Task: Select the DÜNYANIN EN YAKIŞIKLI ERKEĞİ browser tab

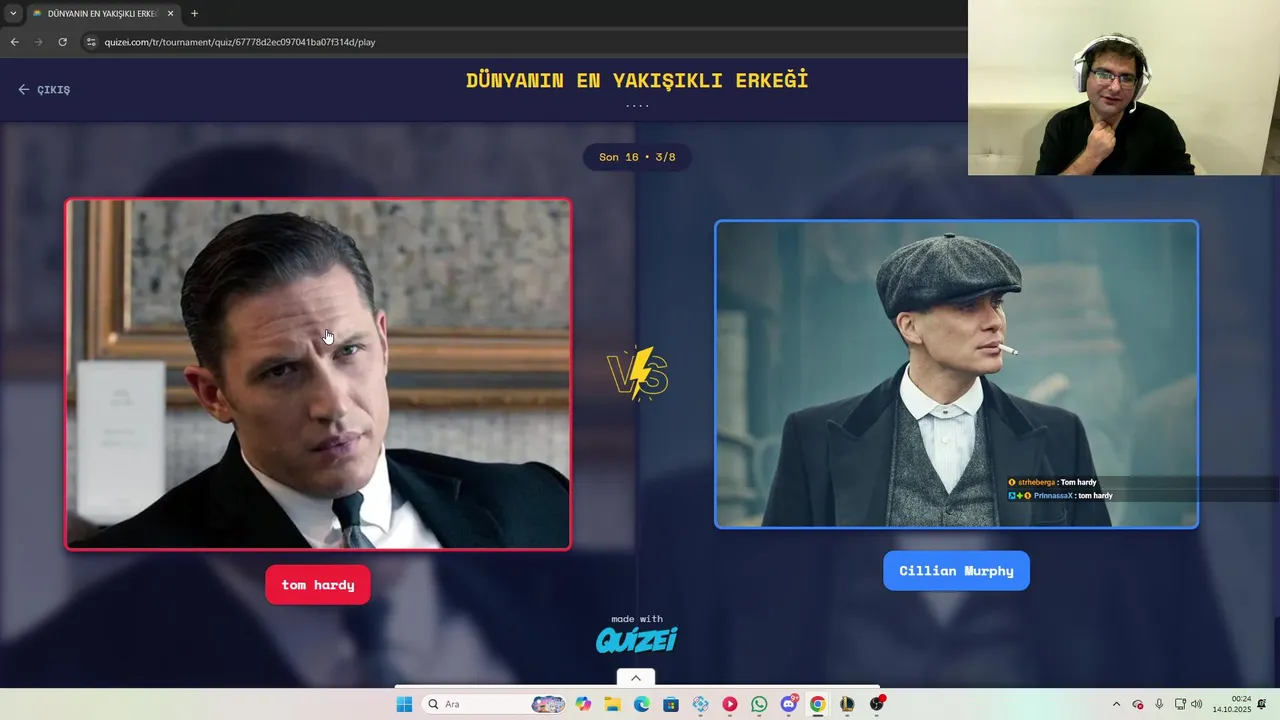Action: [x=103, y=13]
